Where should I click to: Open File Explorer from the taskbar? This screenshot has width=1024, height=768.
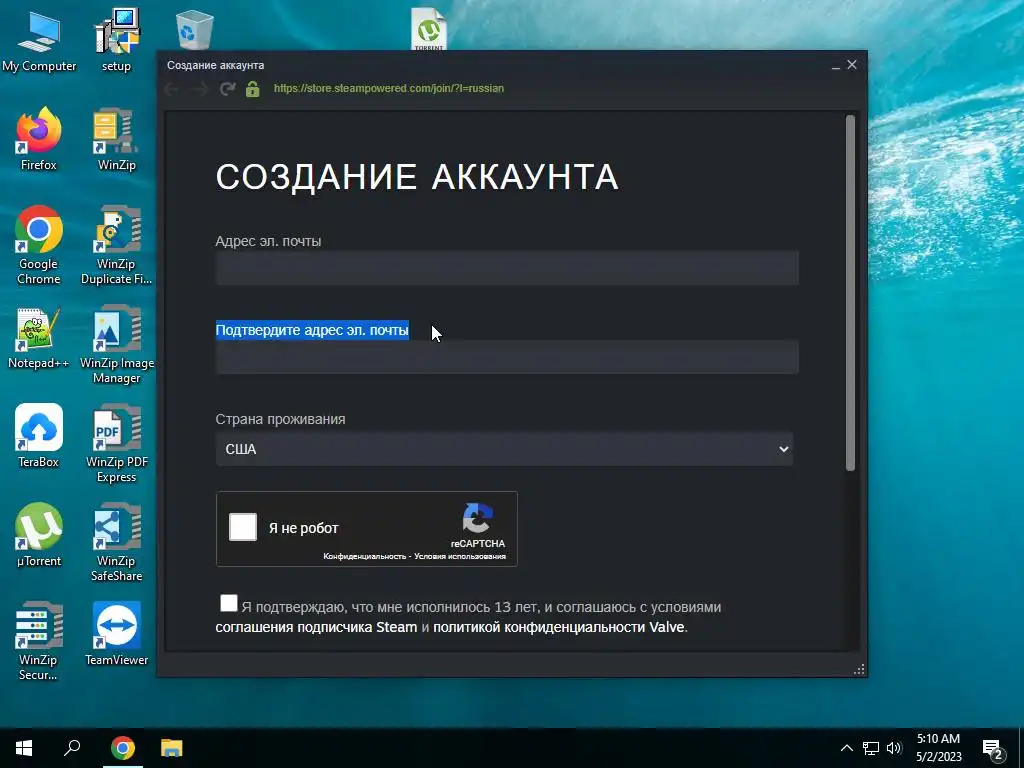point(172,748)
